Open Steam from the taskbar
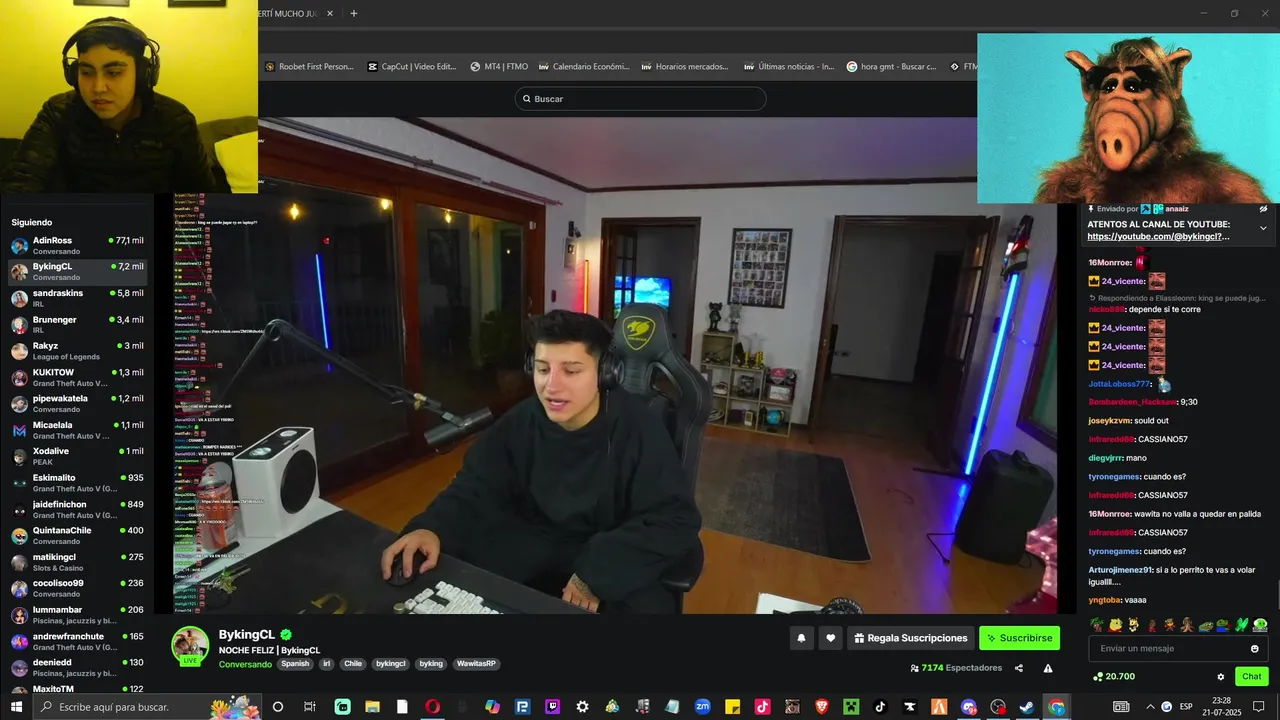1280x720 pixels. point(1027,706)
